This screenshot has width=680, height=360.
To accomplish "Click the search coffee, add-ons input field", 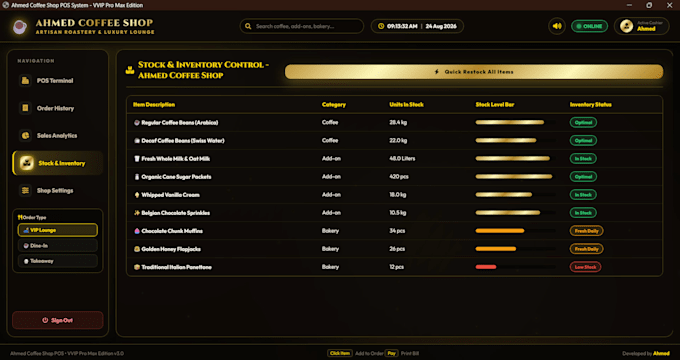I will [301, 26].
